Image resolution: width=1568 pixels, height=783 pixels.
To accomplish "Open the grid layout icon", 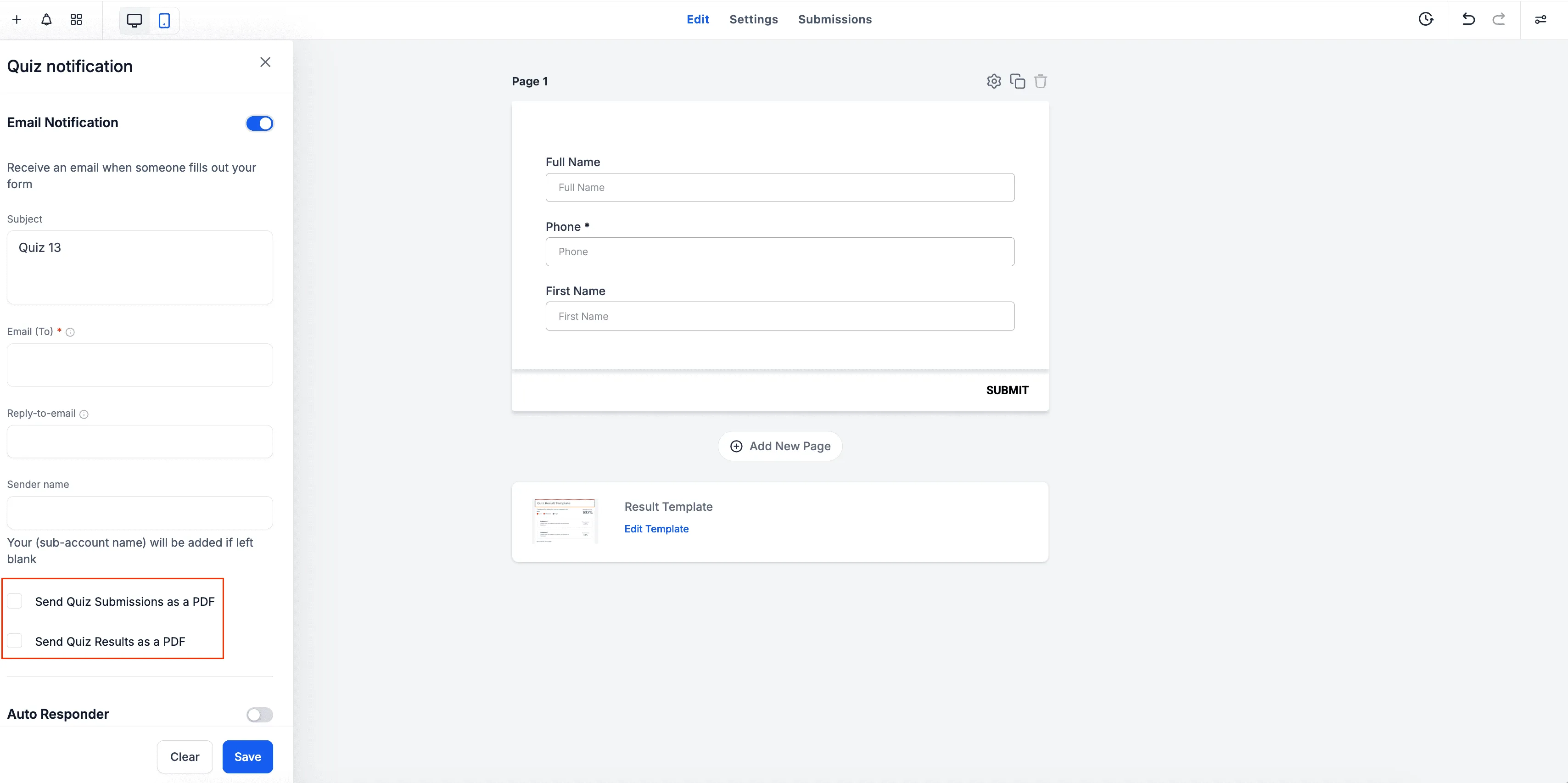I will 76,19.
